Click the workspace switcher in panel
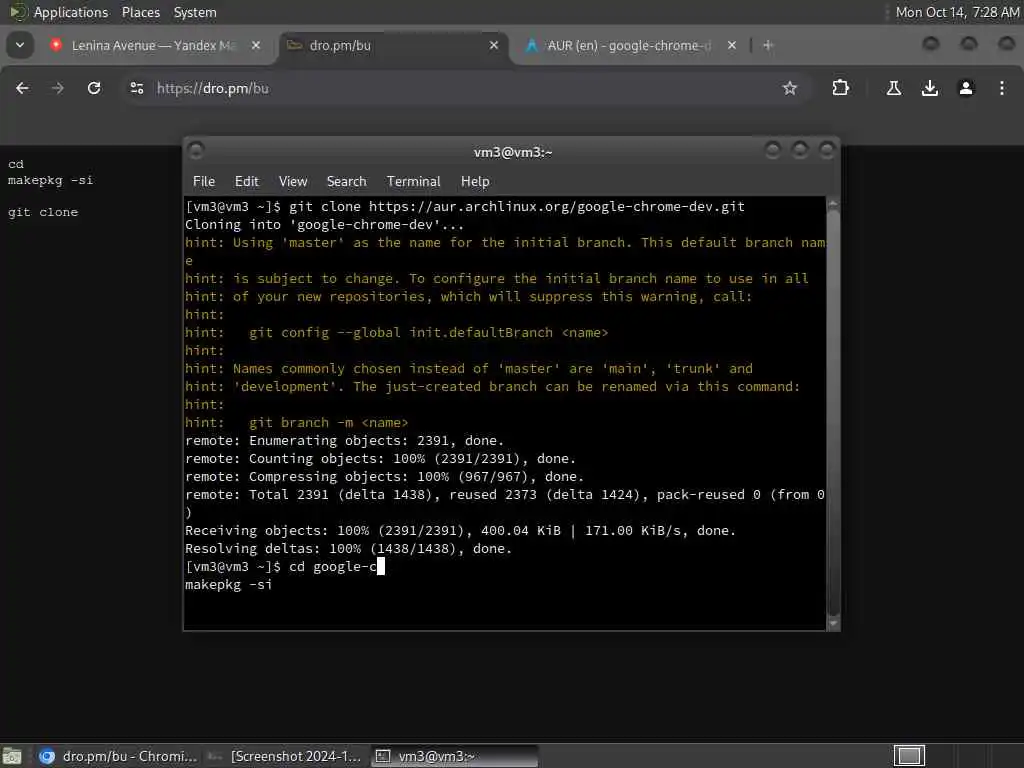Screen dimensions: 1024x768 [910, 756]
